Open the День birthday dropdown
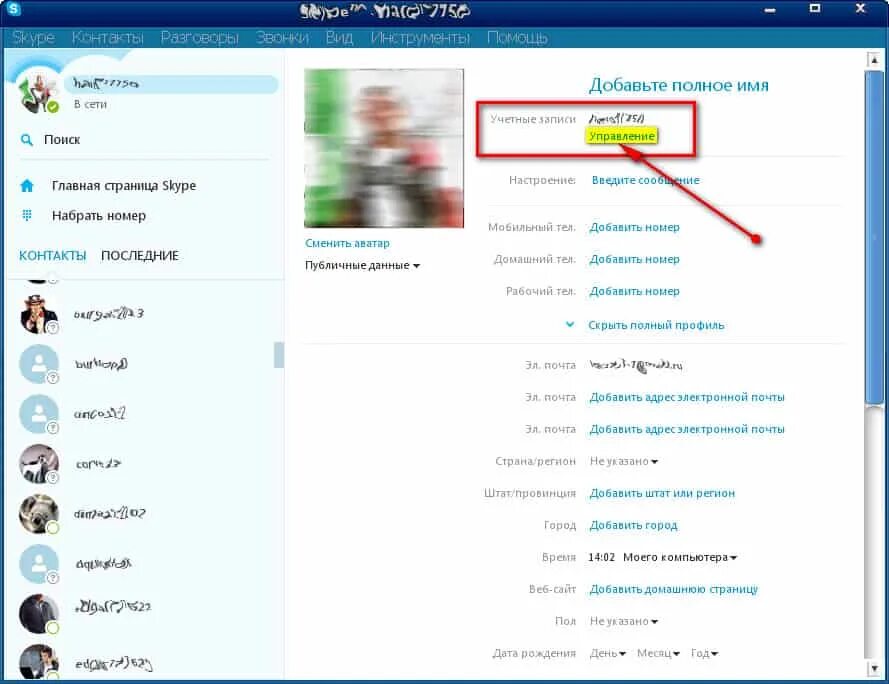This screenshot has width=889, height=684. pyautogui.click(x=608, y=654)
